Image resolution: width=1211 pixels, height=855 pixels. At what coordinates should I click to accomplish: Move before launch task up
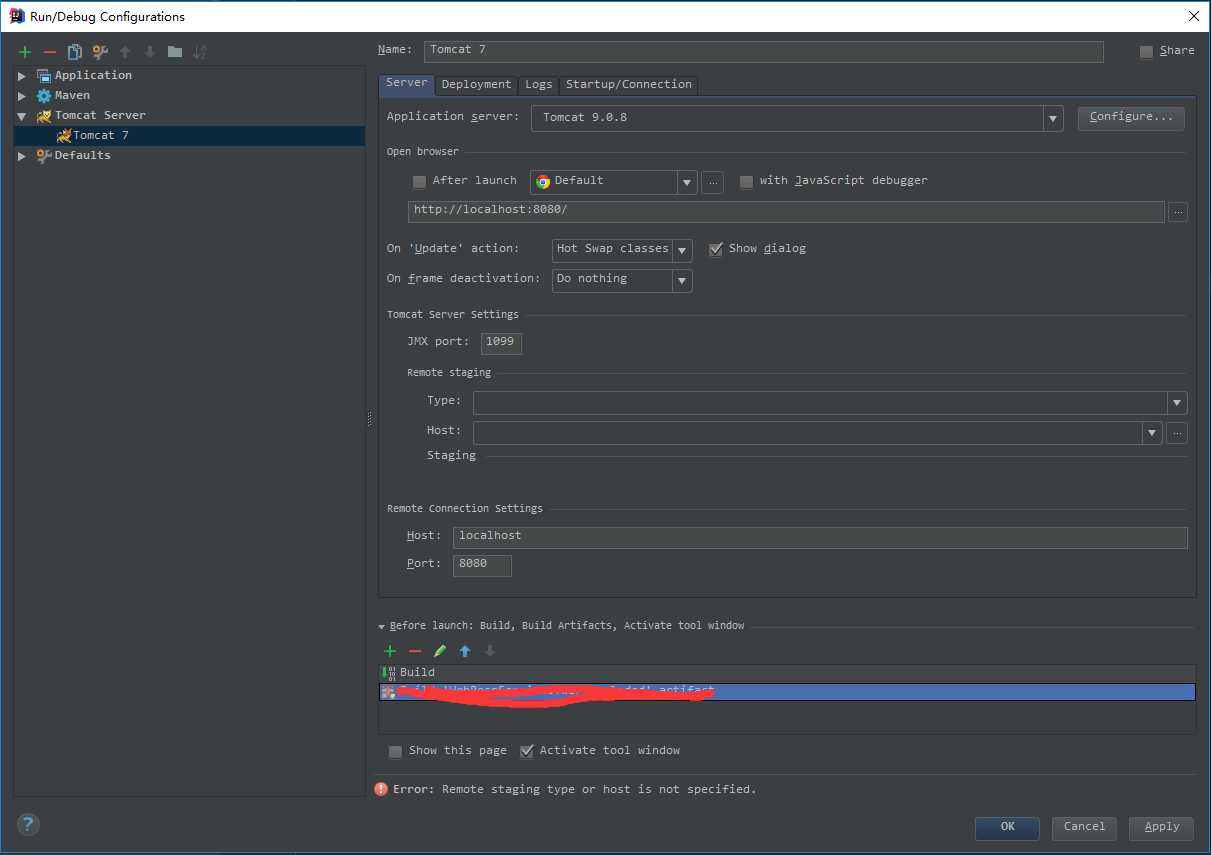465,651
